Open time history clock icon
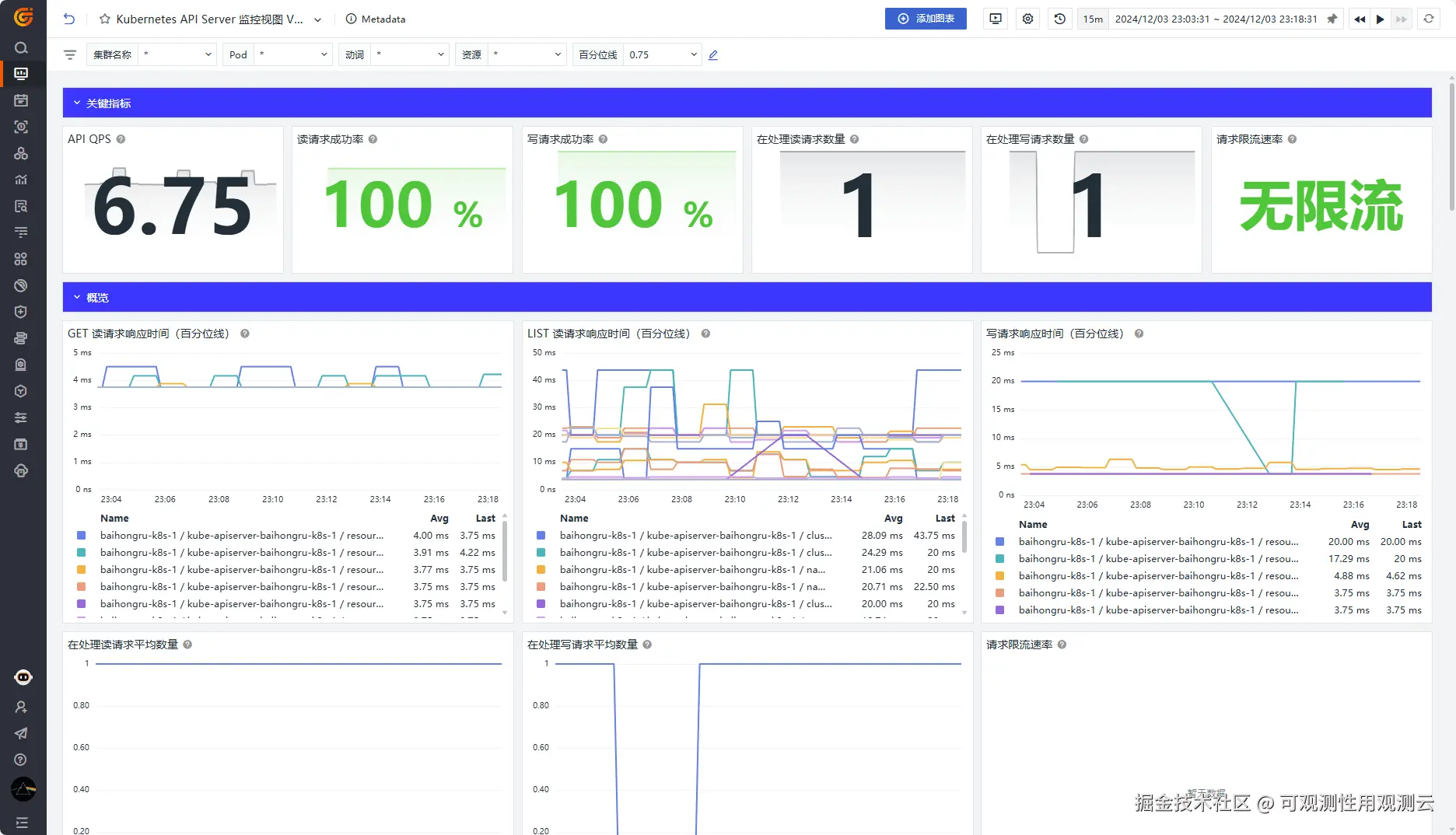Screen dimensions: 1456x835 [1059, 19]
